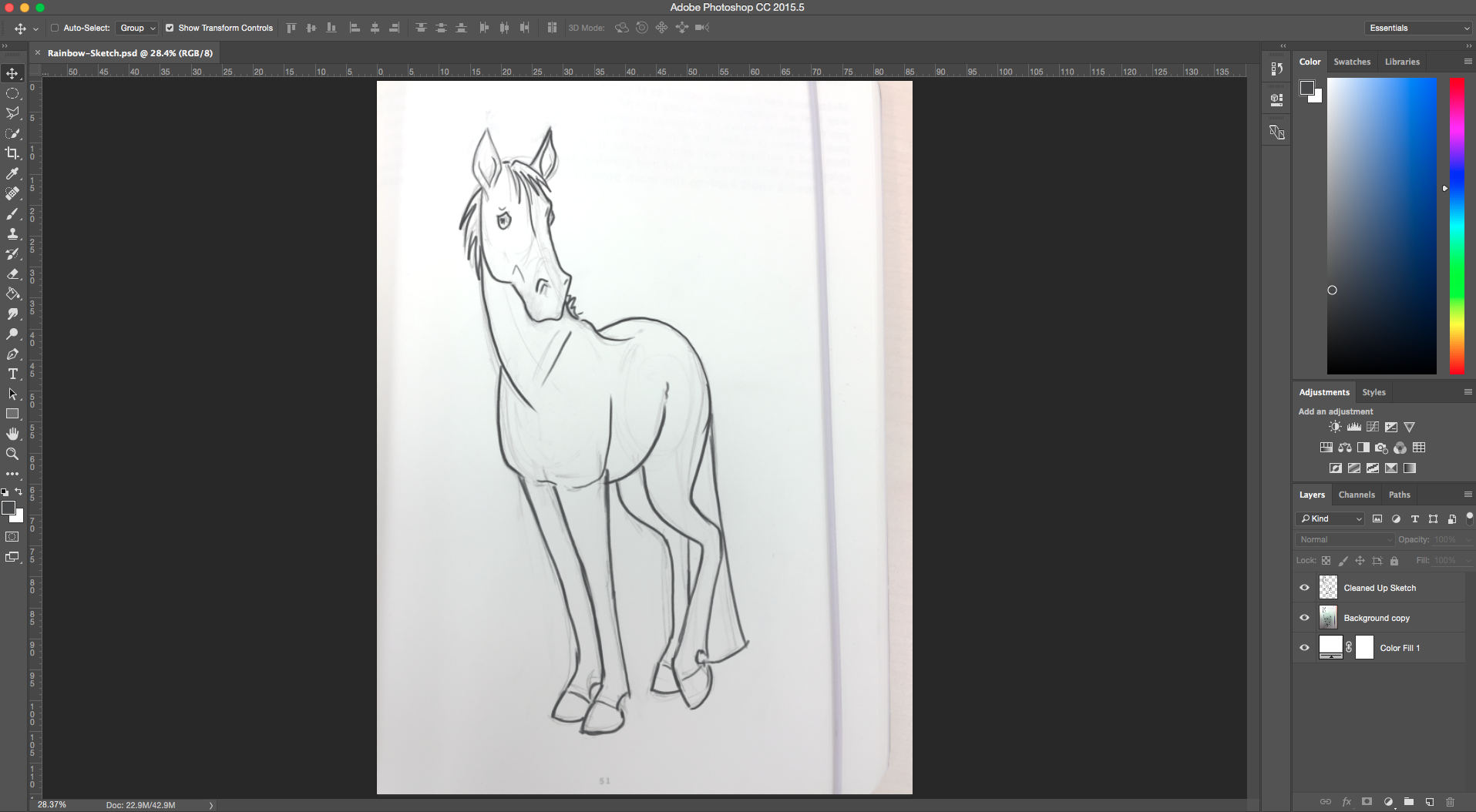Select the Hand tool

click(12, 435)
